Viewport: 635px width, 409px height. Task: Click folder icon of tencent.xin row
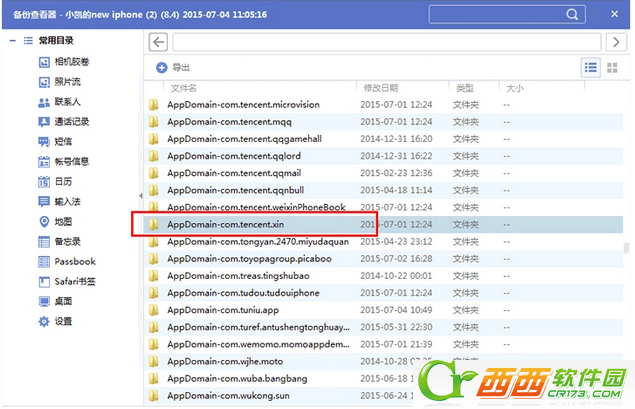tap(153, 224)
